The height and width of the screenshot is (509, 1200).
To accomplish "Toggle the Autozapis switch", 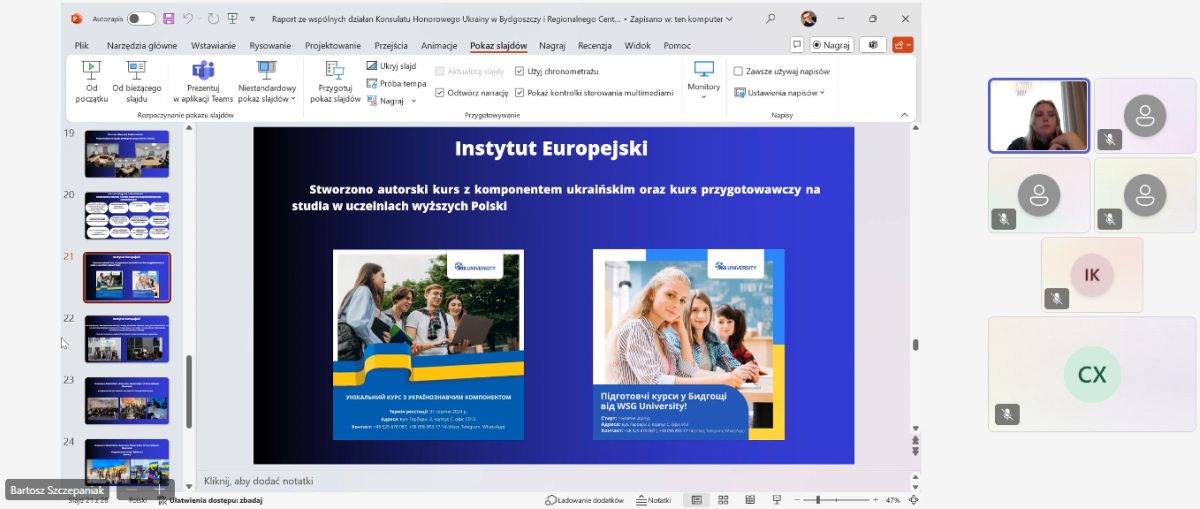I will [141, 19].
